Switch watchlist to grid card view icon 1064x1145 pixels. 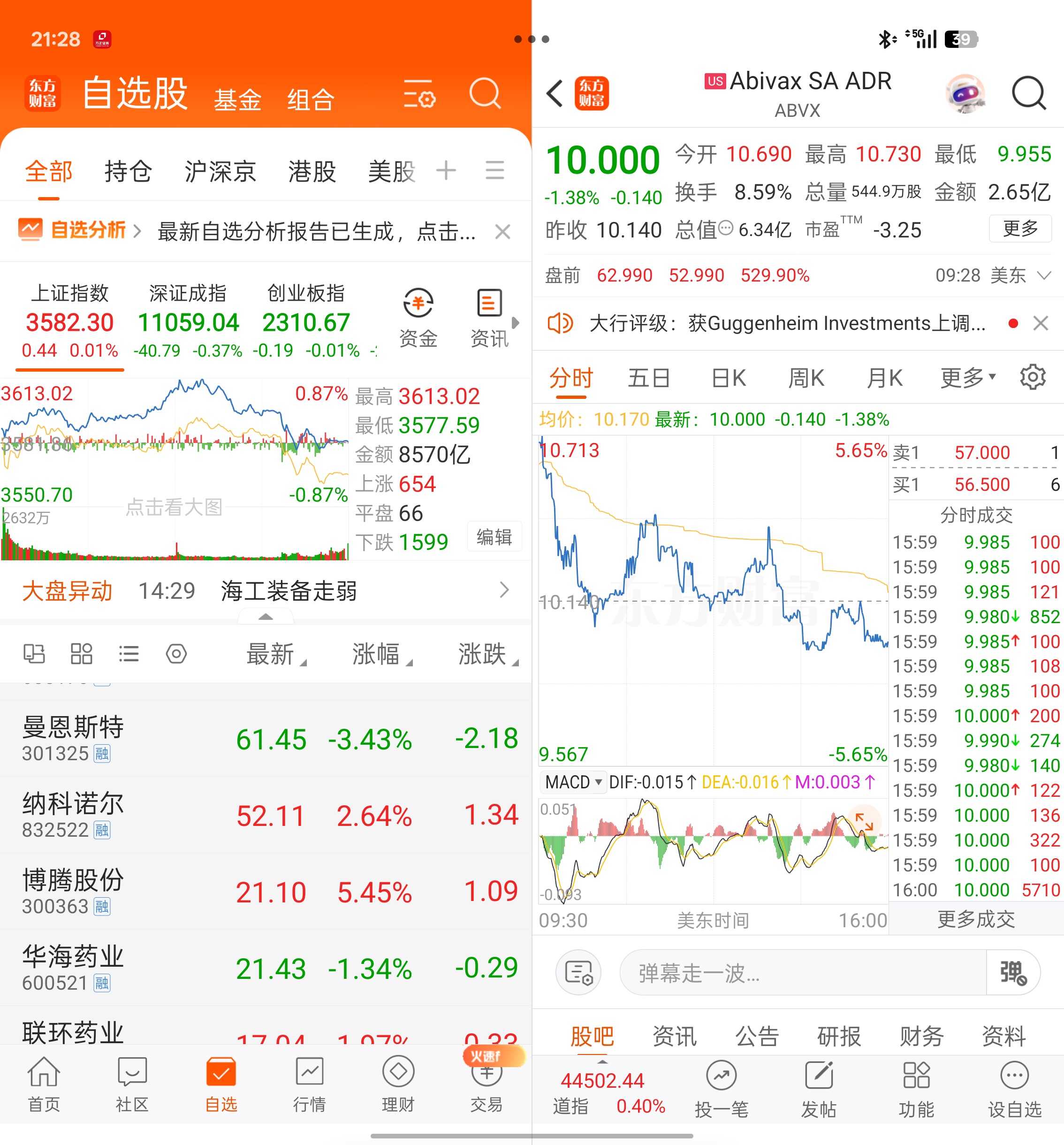(81, 654)
